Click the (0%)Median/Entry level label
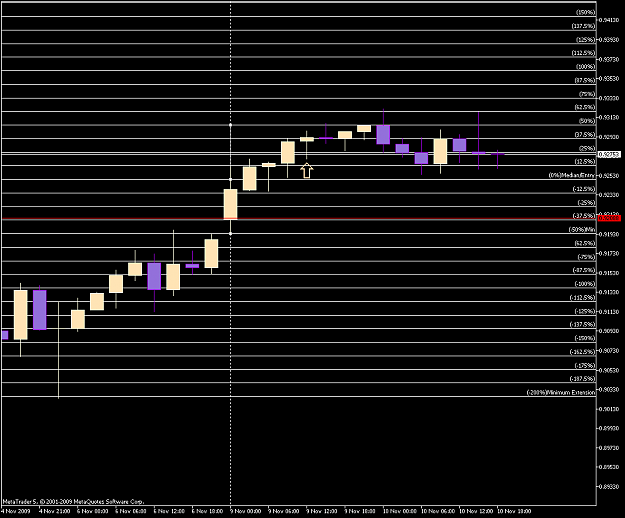Viewport: 625px width, 518px height. pyautogui.click(x=572, y=175)
